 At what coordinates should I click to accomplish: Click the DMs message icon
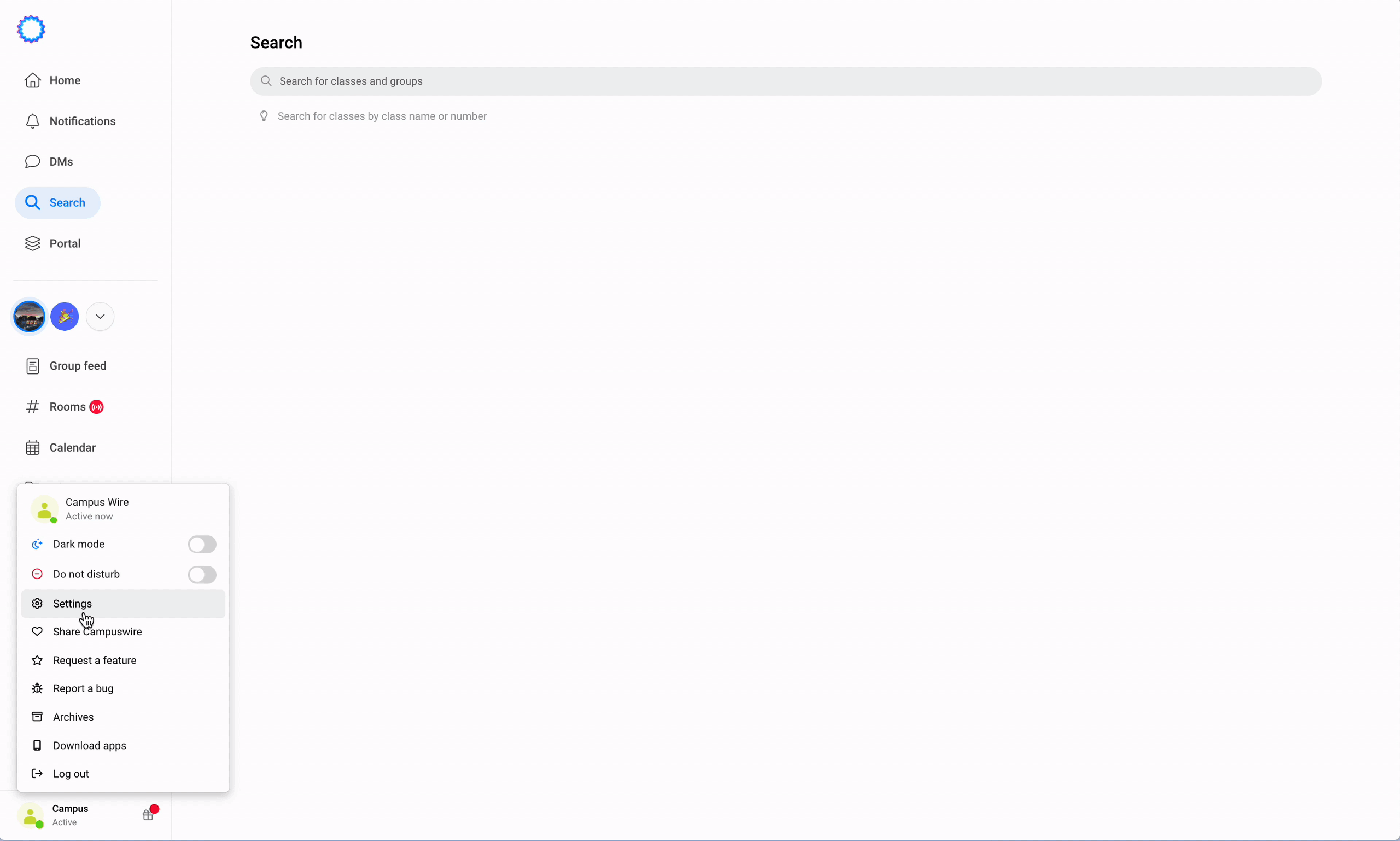[33, 161]
